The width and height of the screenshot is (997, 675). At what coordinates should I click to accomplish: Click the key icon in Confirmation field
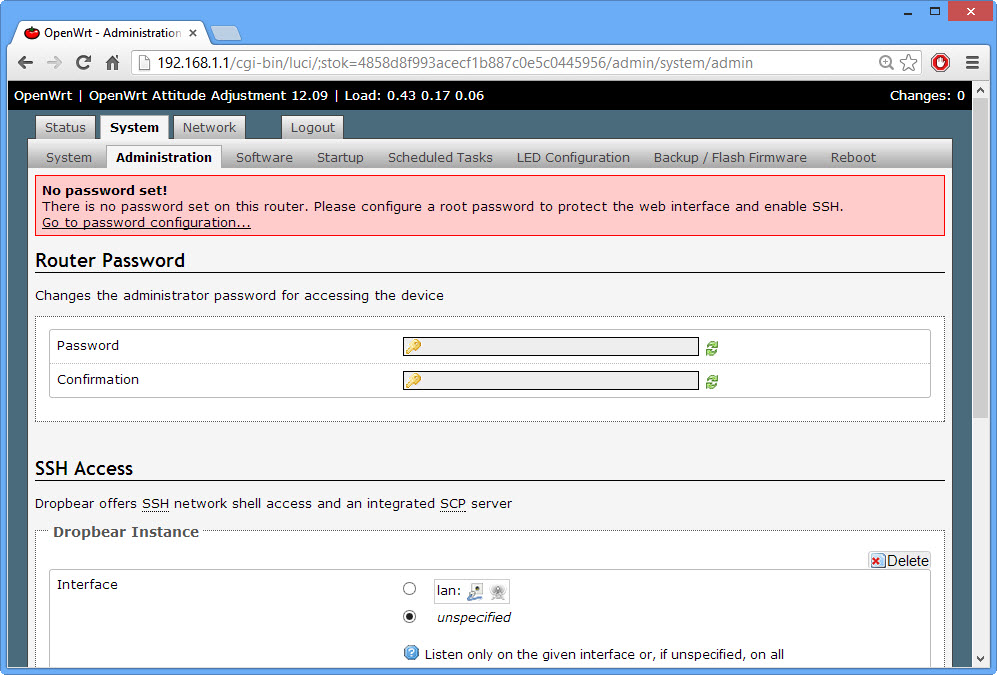(x=414, y=380)
